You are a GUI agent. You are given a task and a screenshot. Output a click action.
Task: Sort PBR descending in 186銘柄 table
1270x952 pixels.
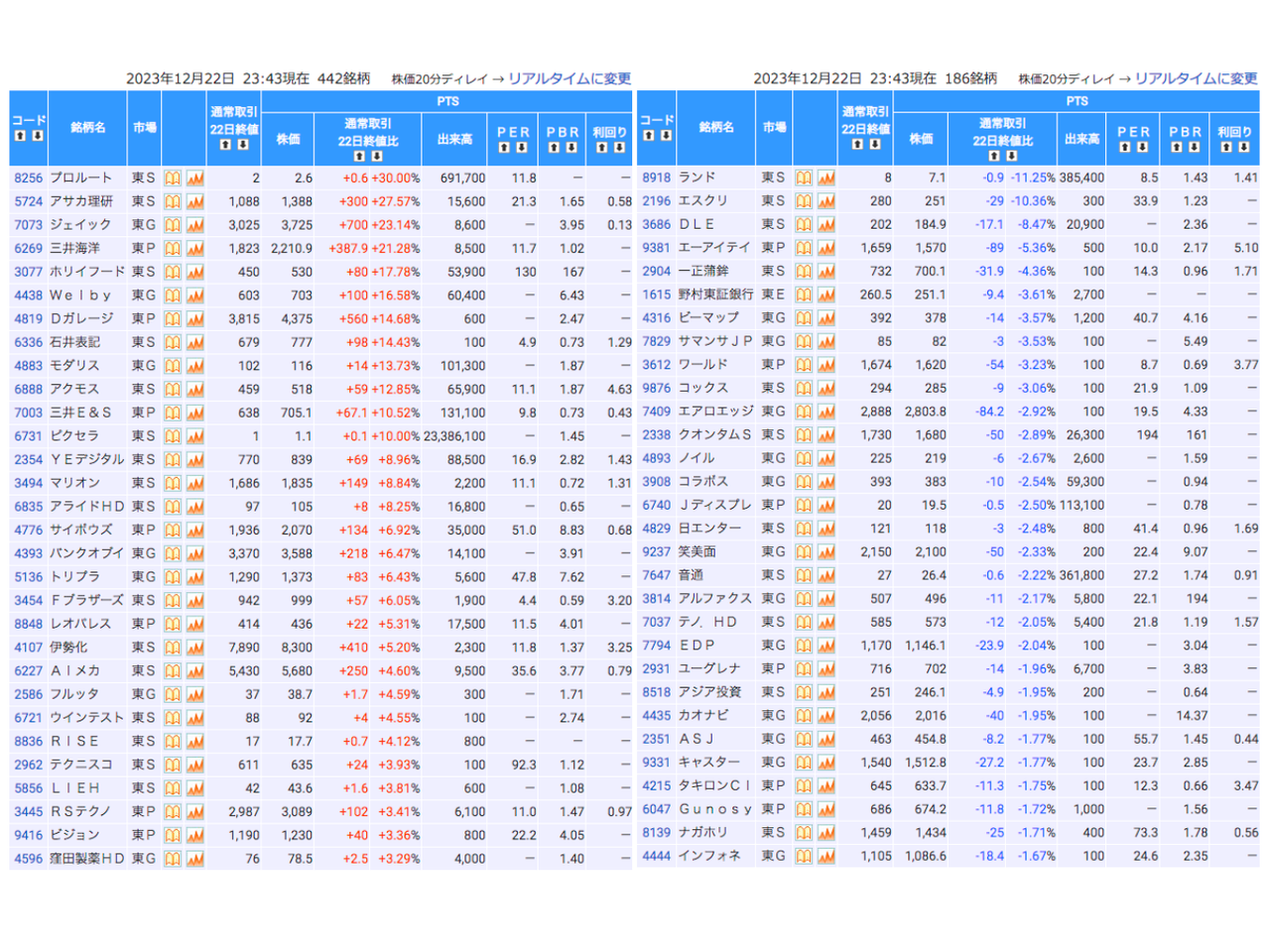tap(1195, 147)
